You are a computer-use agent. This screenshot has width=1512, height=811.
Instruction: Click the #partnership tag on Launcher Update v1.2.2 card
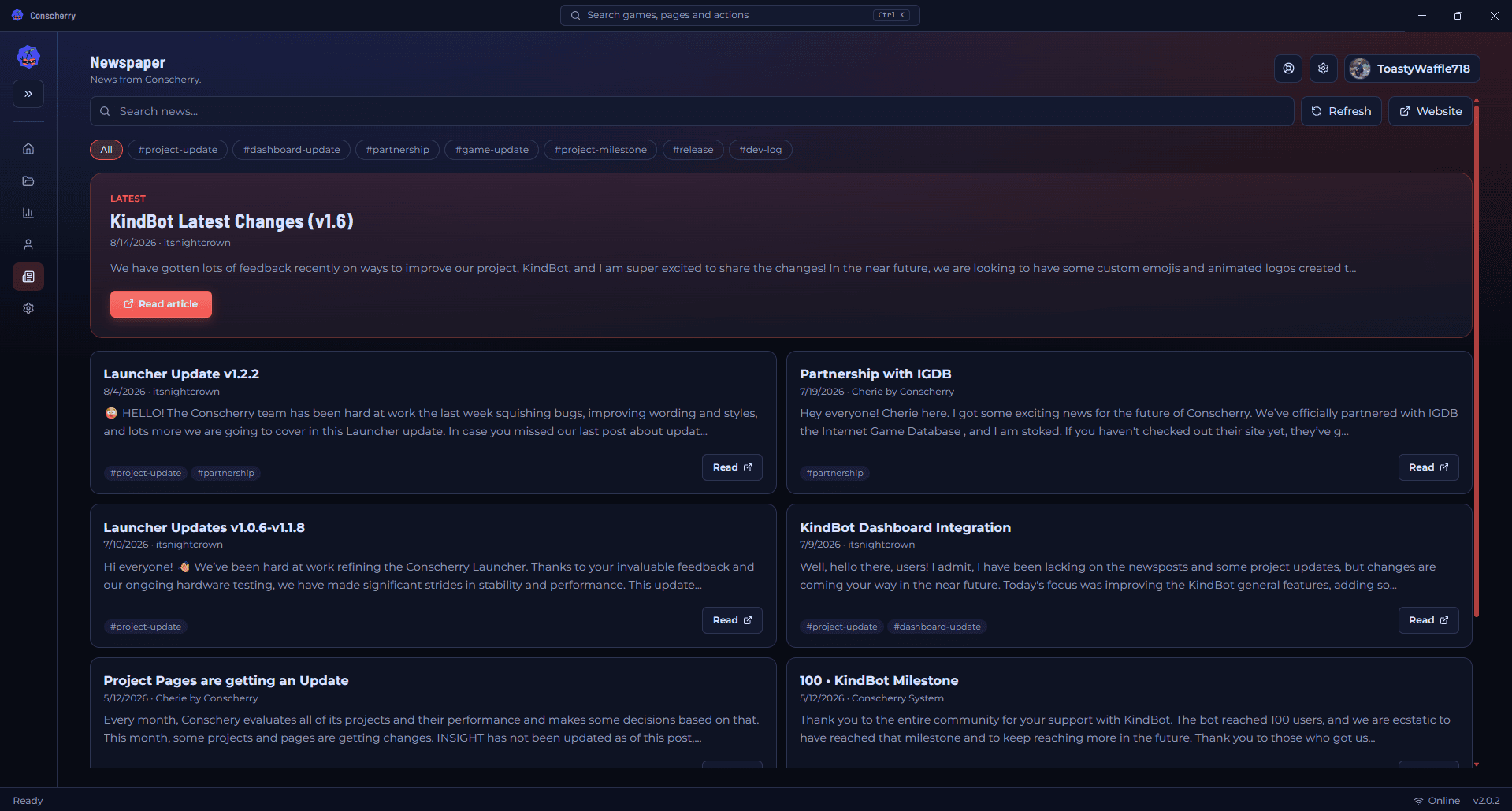coord(226,473)
